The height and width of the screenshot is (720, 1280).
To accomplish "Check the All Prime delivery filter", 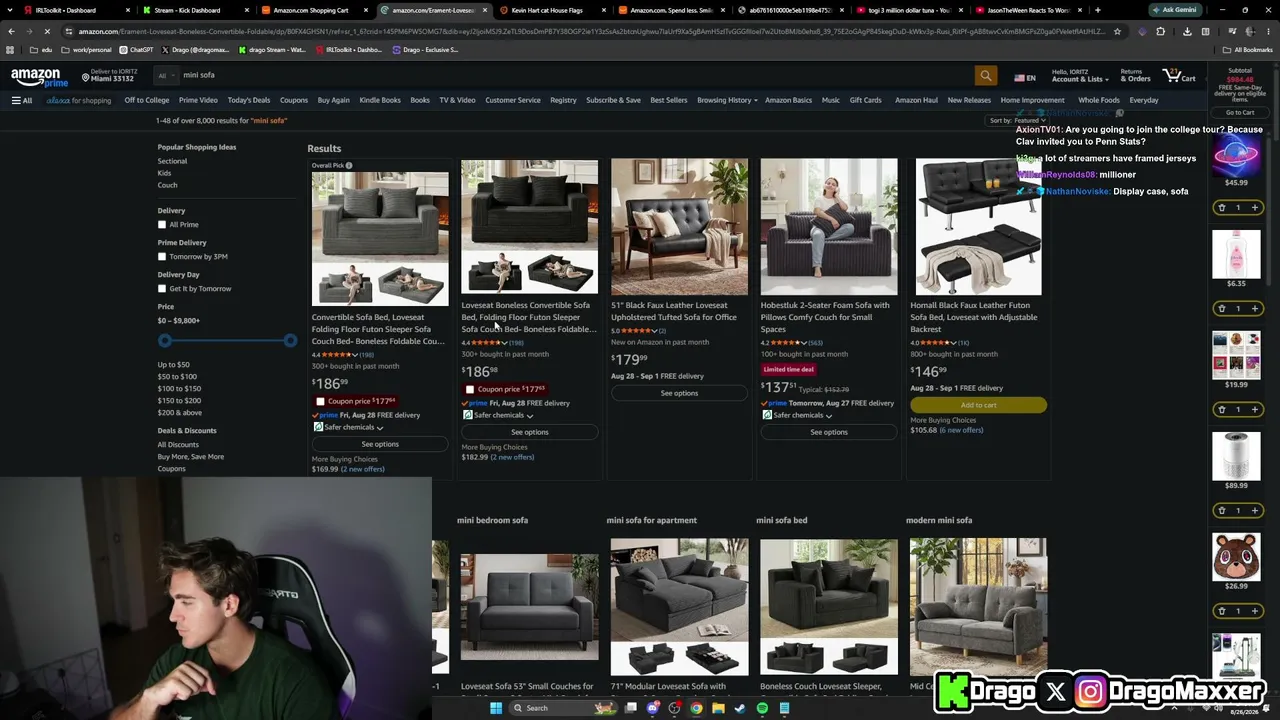I will pos(162,225).
